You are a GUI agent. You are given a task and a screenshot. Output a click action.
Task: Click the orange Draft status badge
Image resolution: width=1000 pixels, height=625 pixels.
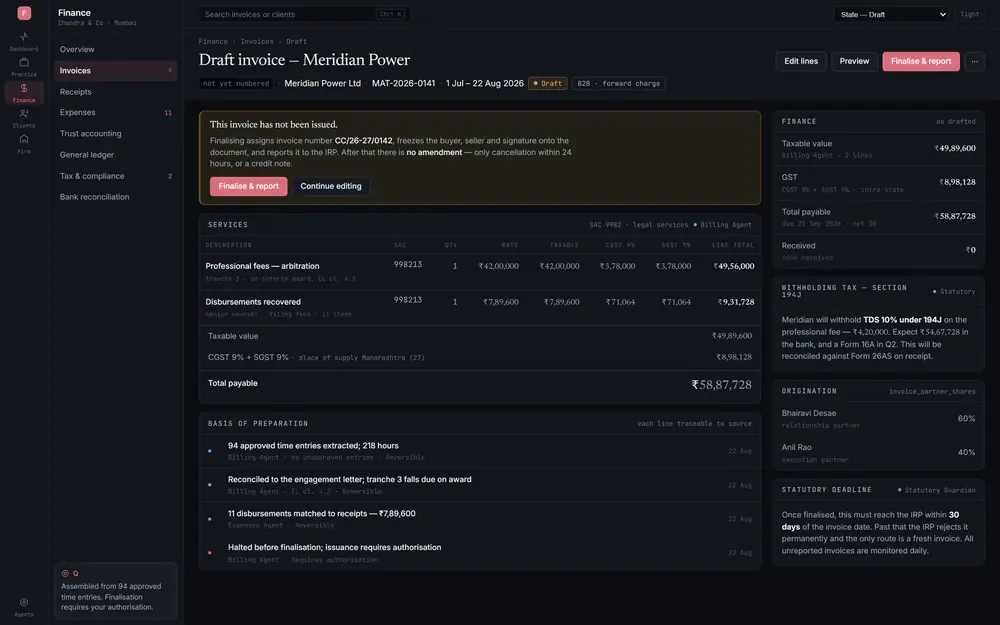click(548, 84)
